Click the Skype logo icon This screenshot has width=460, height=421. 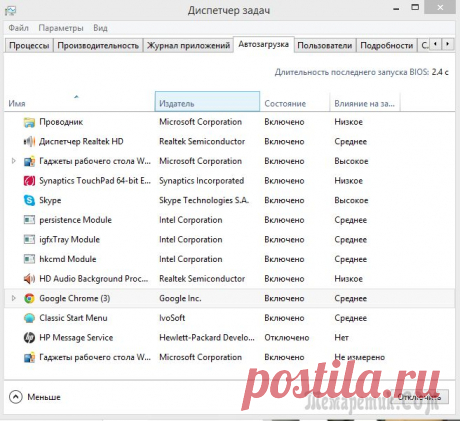29,200
